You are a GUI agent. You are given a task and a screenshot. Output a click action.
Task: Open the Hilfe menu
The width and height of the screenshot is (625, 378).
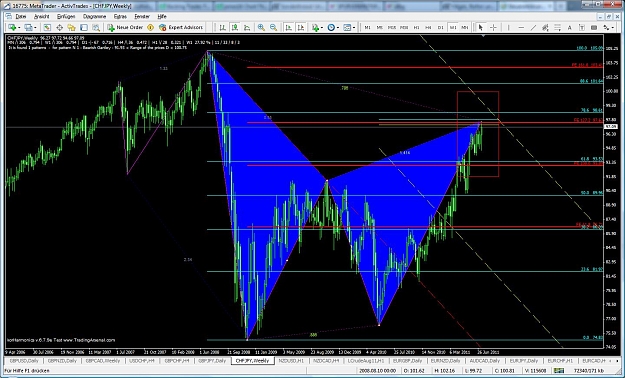(x=162, y=16)
